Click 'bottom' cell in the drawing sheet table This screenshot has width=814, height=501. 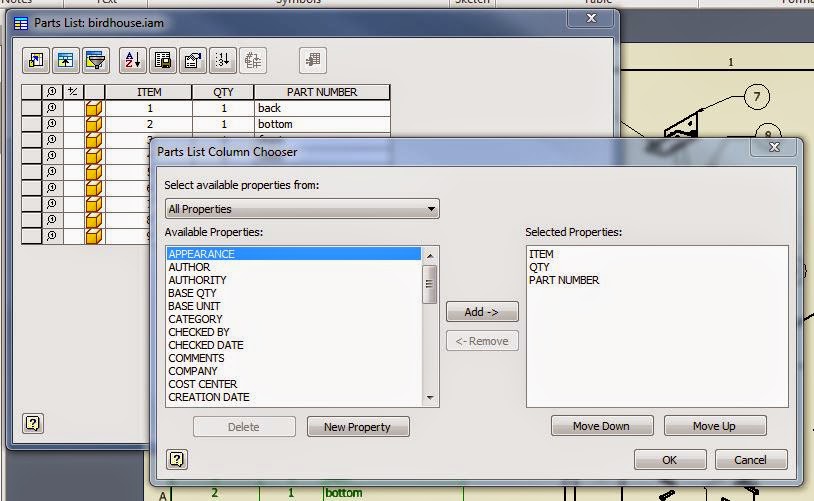(393, 493)
